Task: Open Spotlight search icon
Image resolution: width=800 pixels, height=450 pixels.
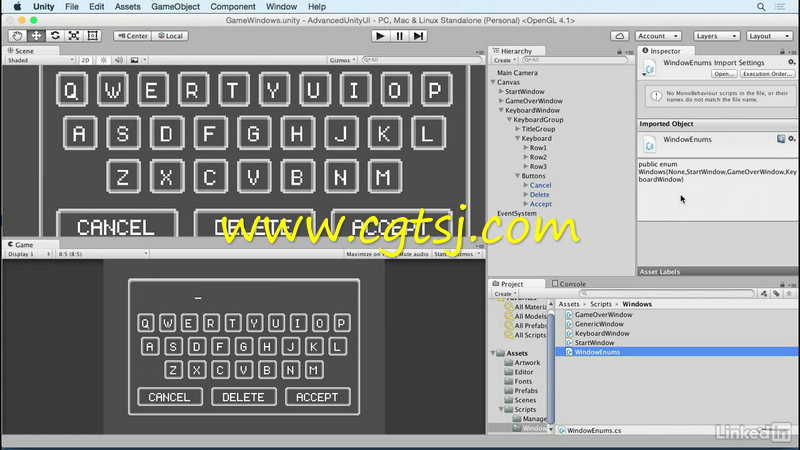Action: point(761,7)
